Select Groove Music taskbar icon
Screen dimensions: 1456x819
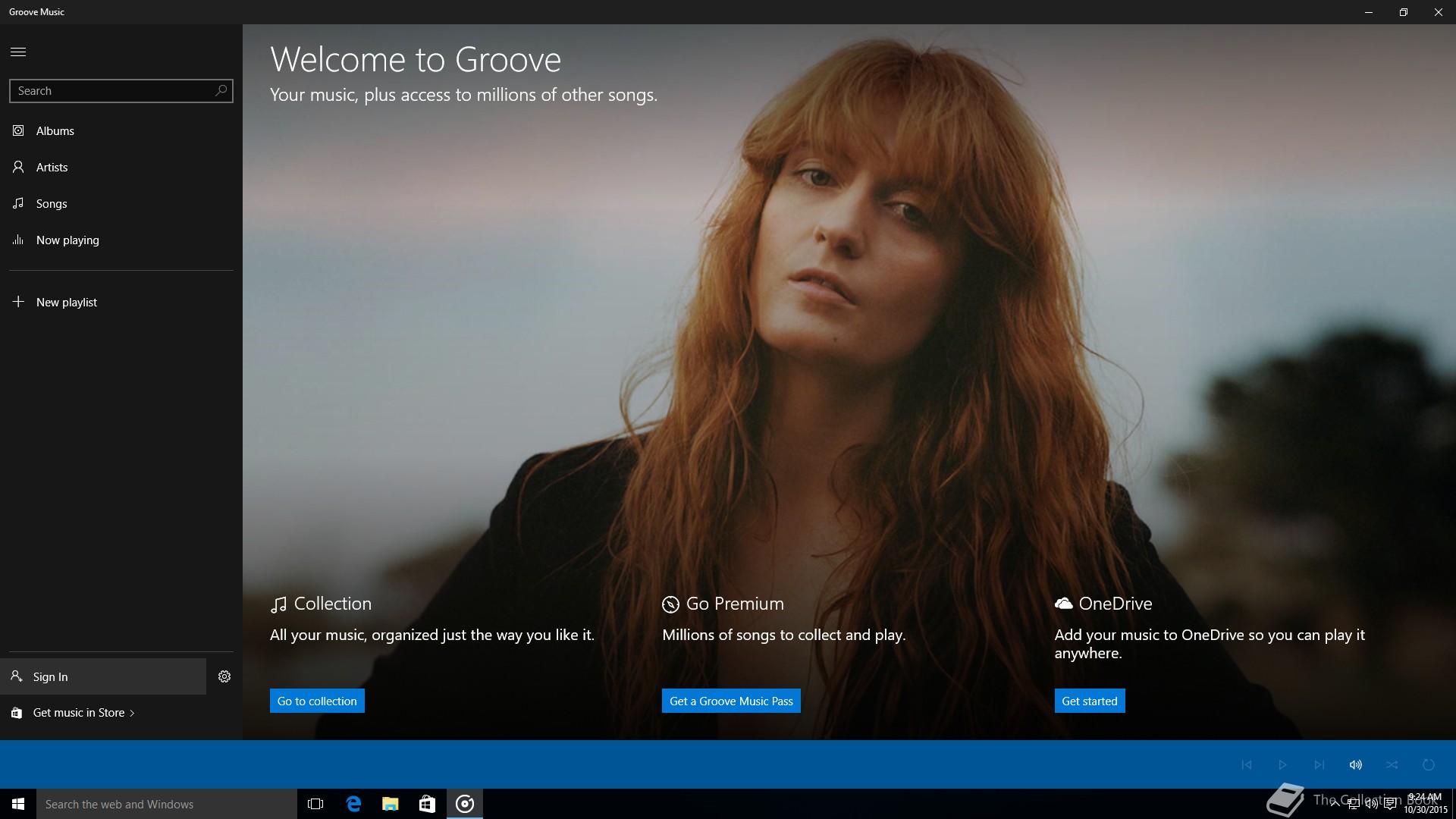465,804
